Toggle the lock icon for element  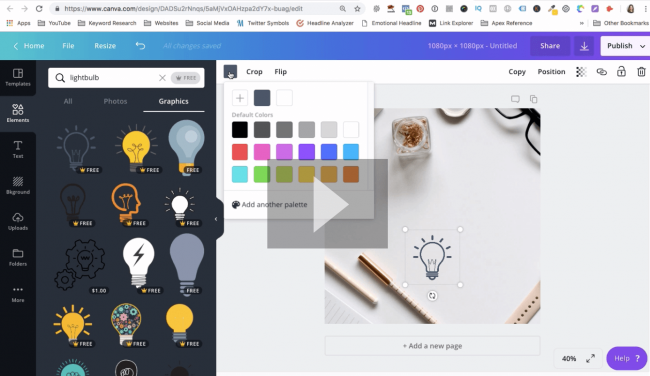(x=621, y=71)
